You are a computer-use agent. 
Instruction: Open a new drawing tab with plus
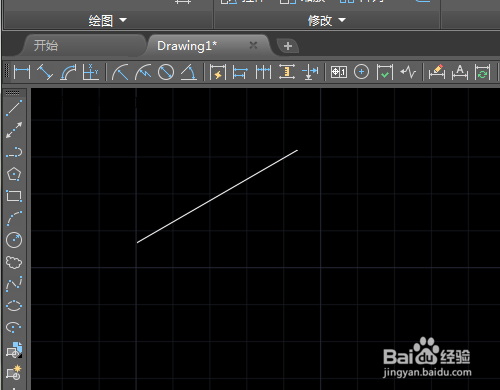coord(288,46)
